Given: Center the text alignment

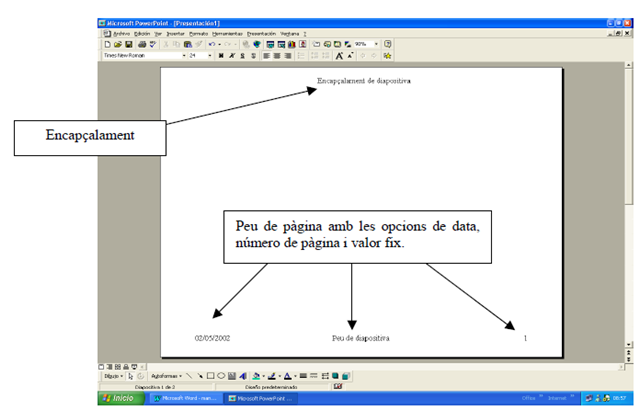Looking at the screenshot, I should point(277,56).
